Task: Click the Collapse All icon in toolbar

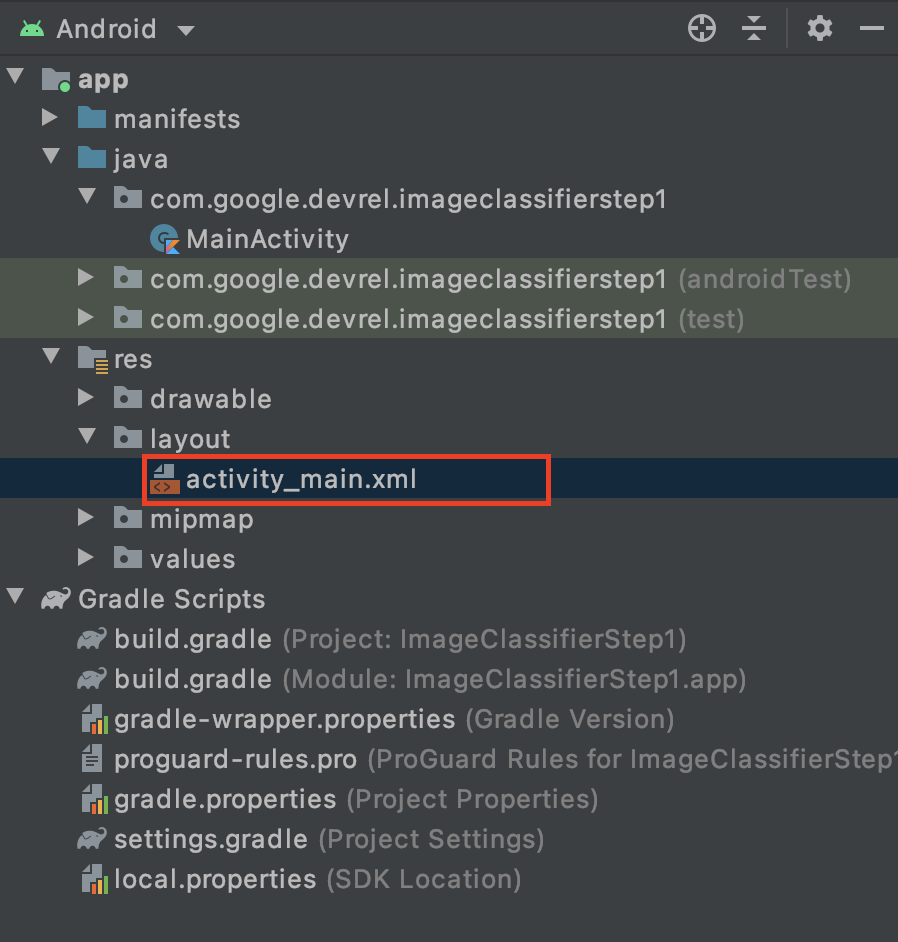Action: coord(754,29)
